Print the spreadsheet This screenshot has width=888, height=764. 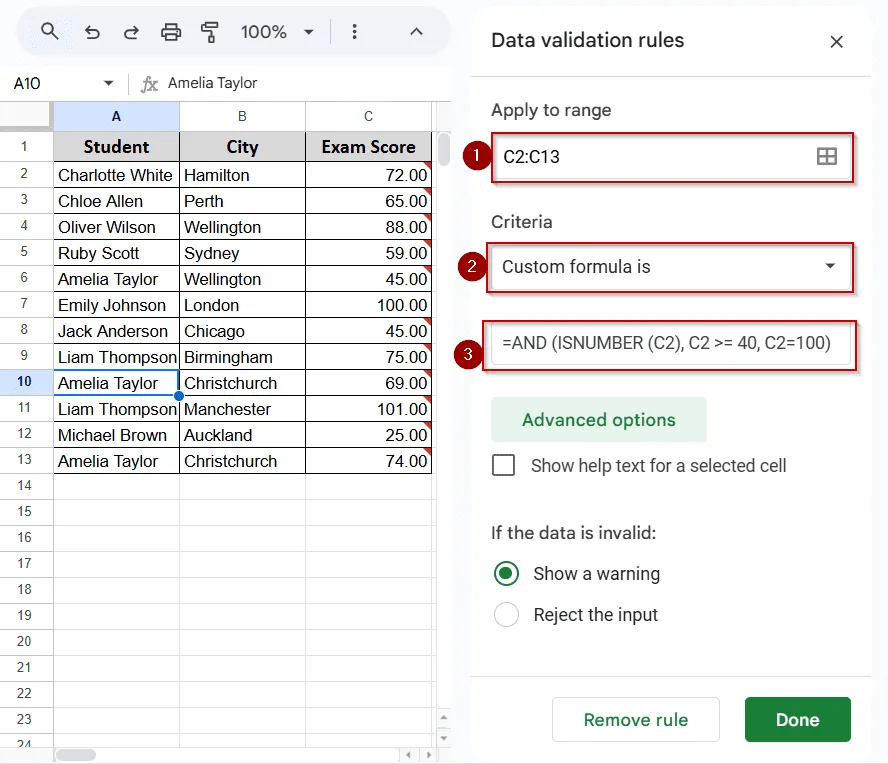click(171, 32)
